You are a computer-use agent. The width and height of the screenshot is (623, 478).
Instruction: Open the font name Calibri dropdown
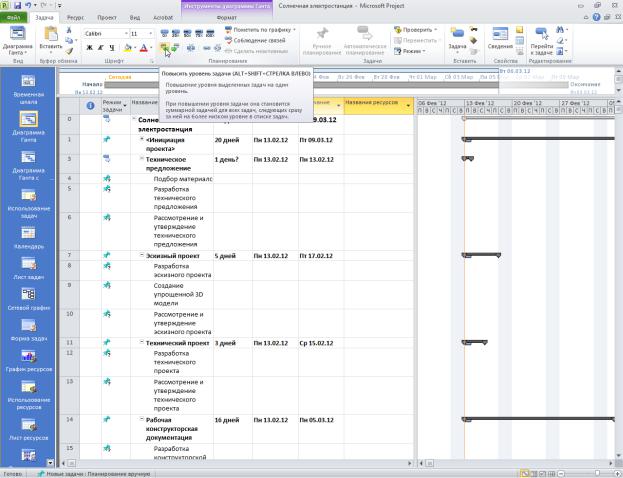coord(126,34)
